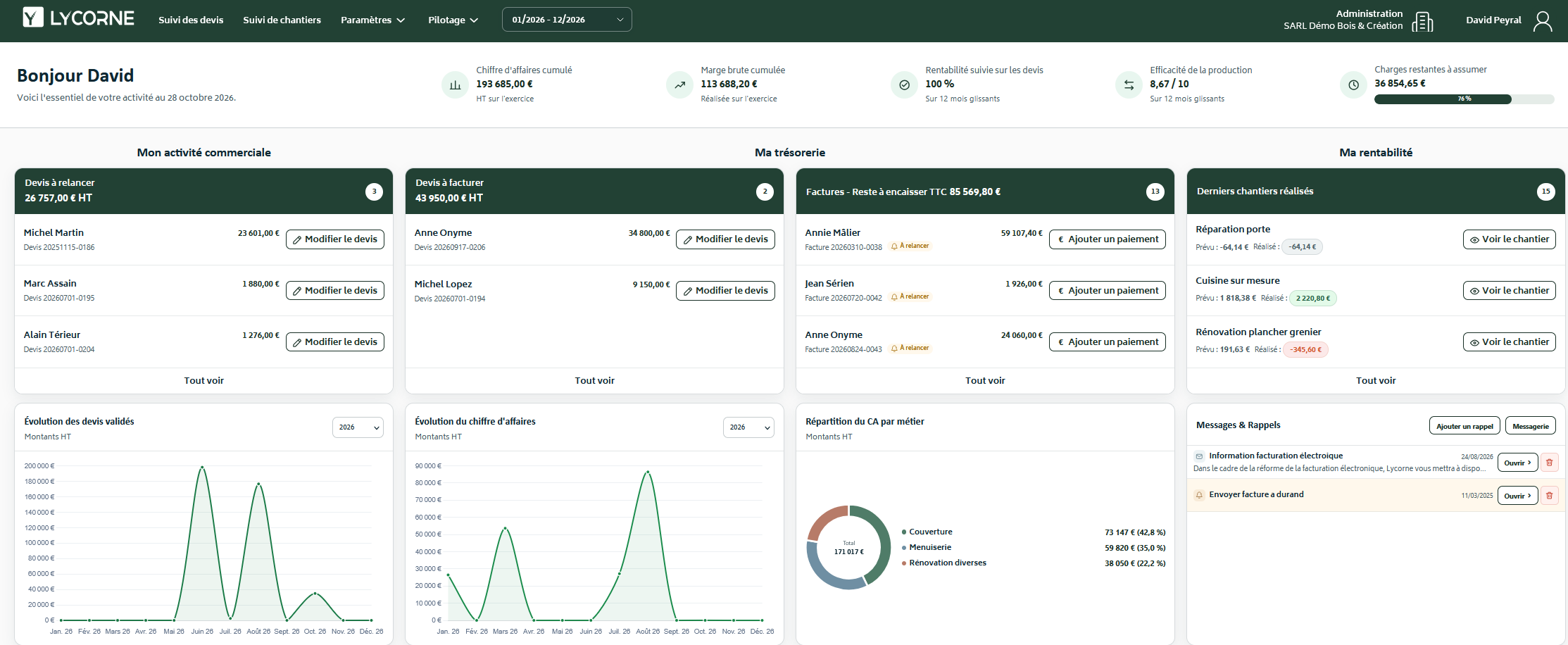Click 'Ajouter un rappel' button
The height and width of the screenshot is (645, 1568).
pyautogui.click(x=1464, y=426)
